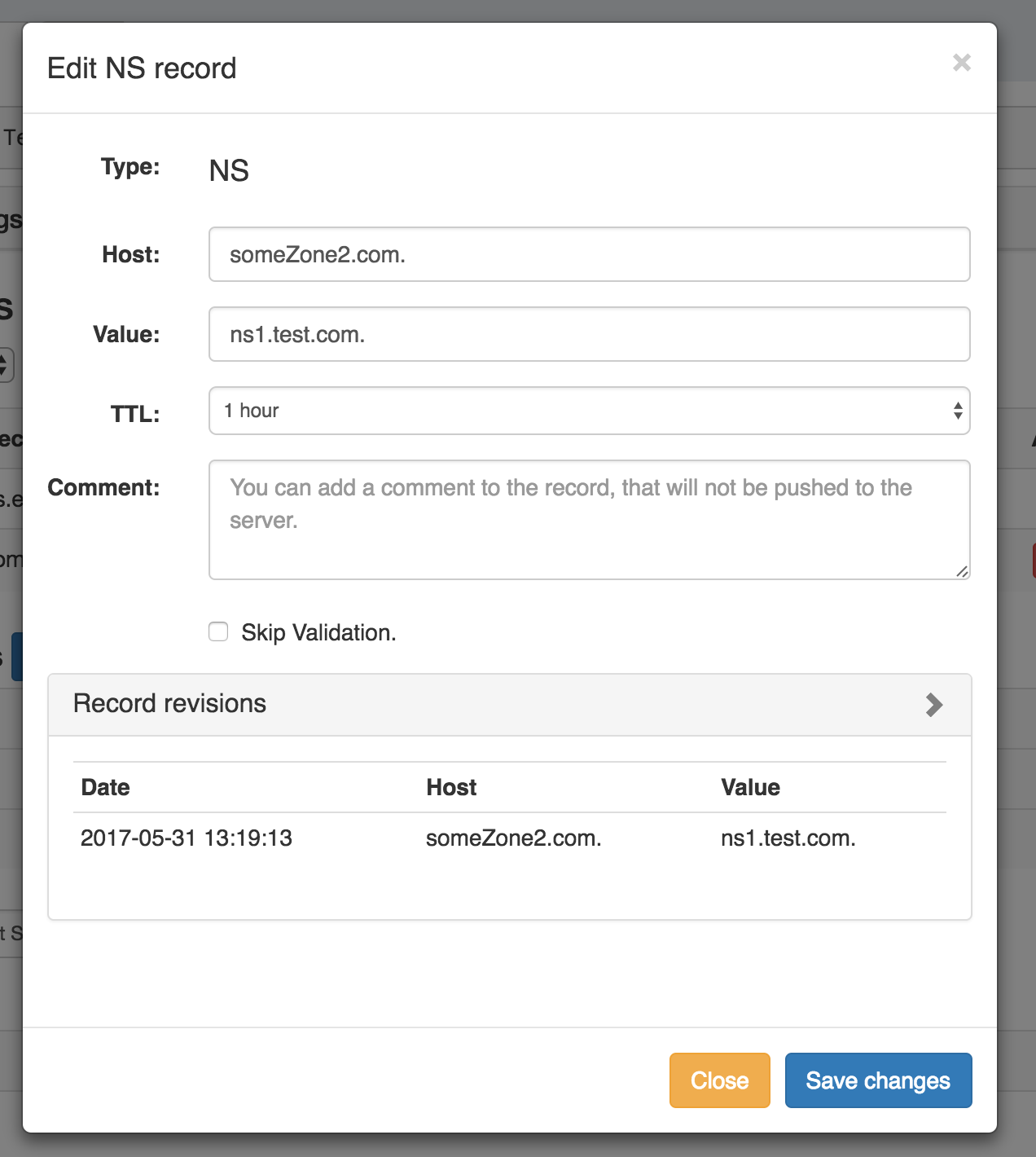1036x1157 pixels.
Task: Click the Host field containing someZone2.com.
Action: (589, 255)
